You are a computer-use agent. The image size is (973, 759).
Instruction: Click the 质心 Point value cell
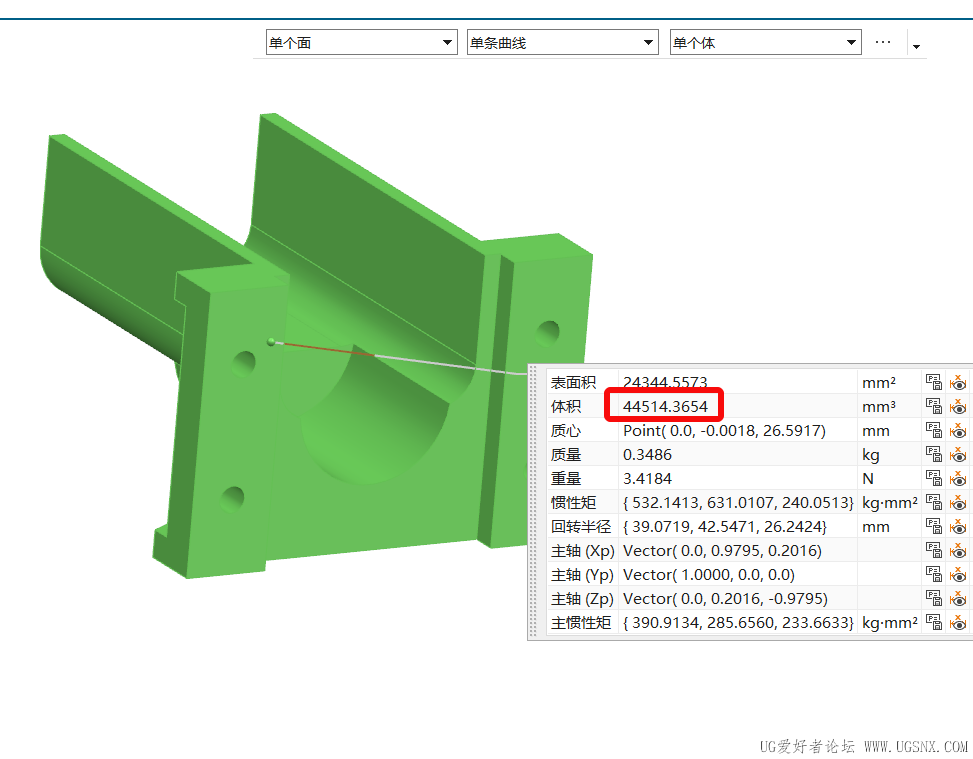click(738, 430)
